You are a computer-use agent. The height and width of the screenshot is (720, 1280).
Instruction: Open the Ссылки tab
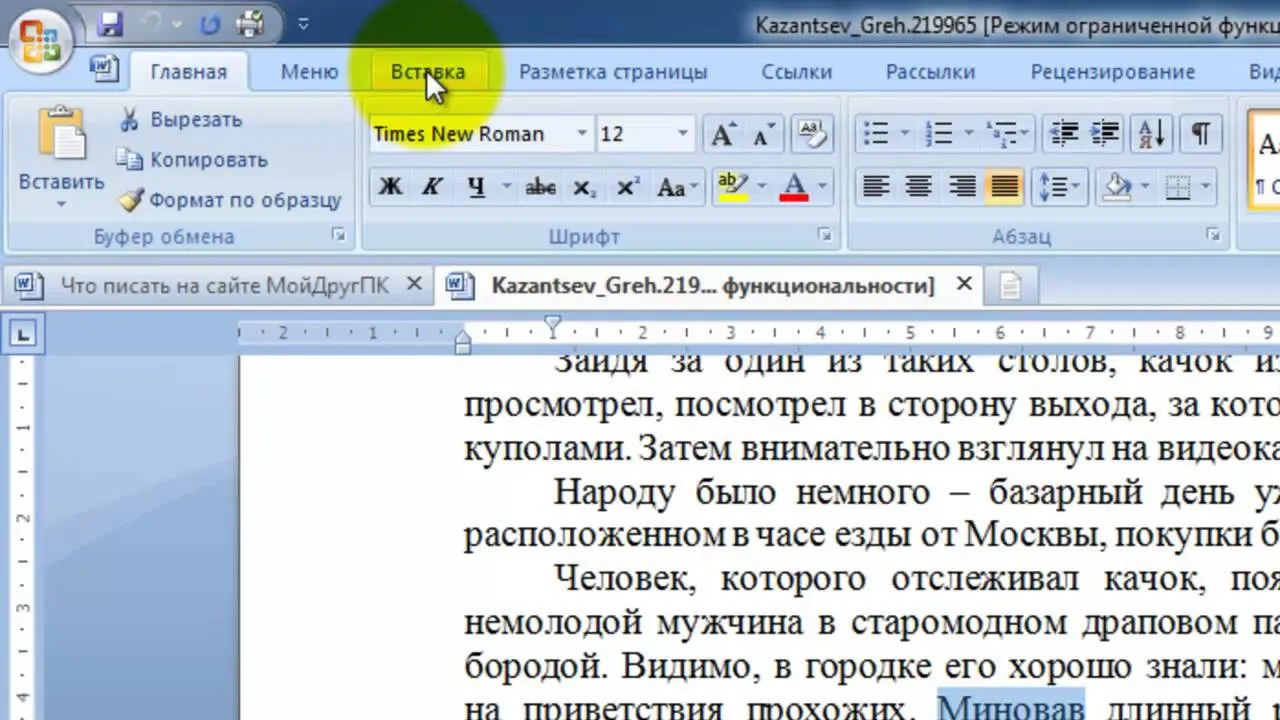(797, 72)
